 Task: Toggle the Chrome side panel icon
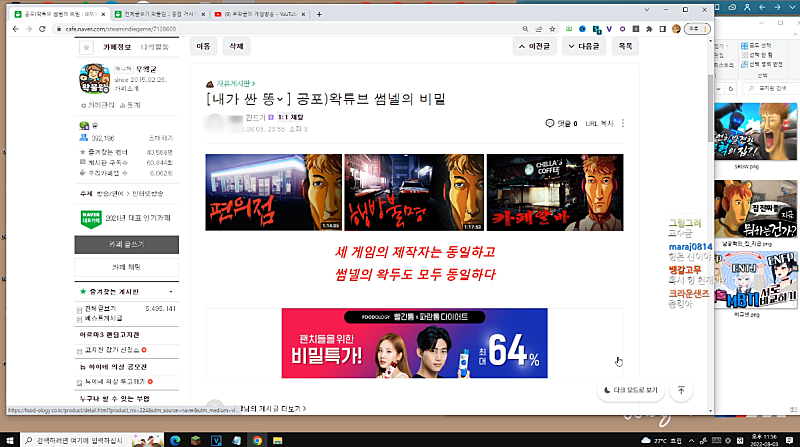663,29
